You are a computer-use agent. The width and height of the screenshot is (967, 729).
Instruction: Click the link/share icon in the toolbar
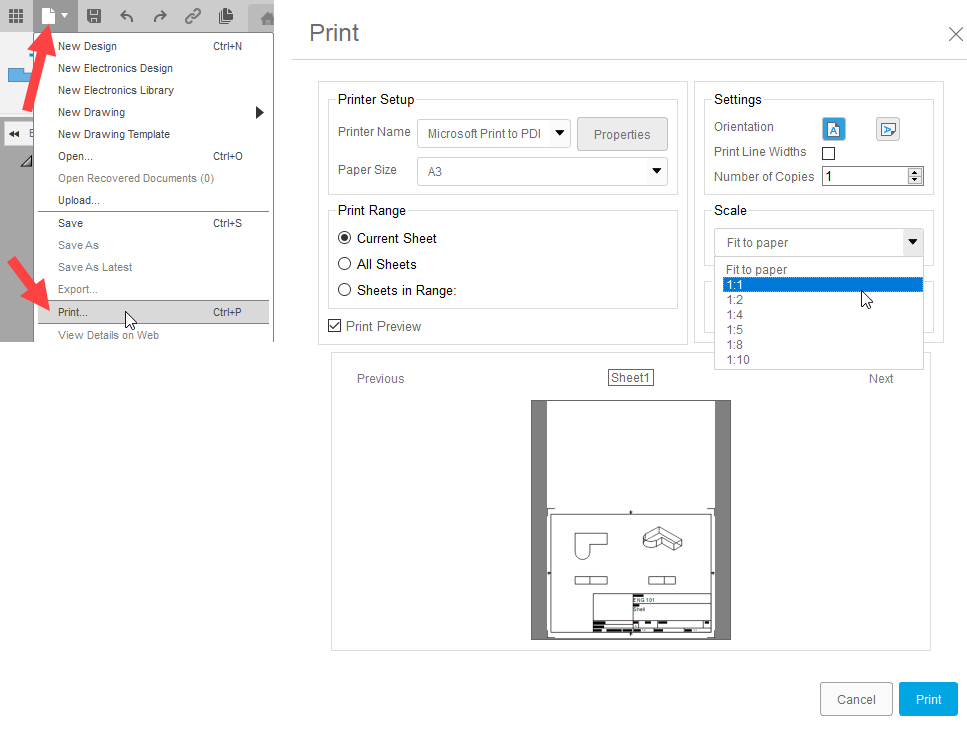[x=192, y=16]
